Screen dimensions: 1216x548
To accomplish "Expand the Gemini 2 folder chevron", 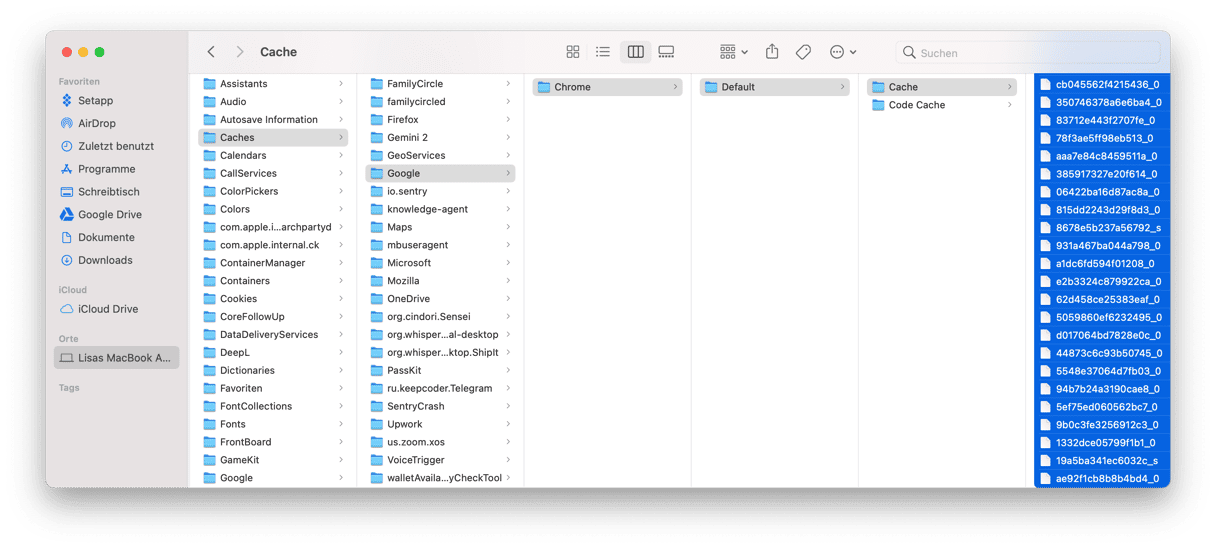I will [508, 138].
